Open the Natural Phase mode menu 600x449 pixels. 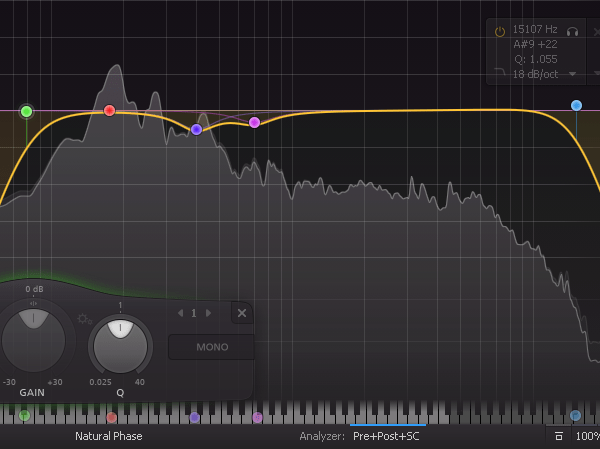coord(108,436)
